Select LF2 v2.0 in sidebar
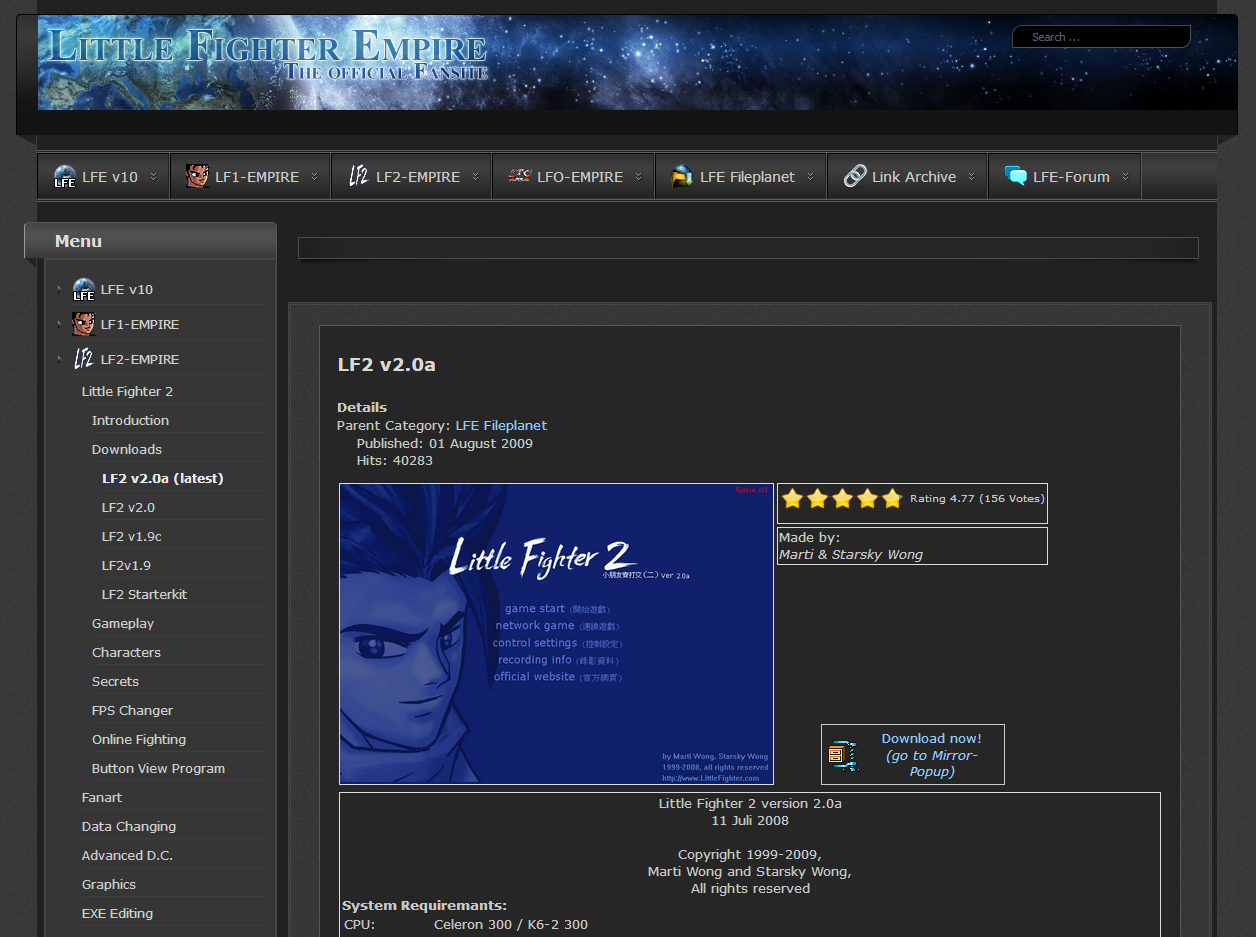This screenshot has width=1256, height=937. [128, 507]
